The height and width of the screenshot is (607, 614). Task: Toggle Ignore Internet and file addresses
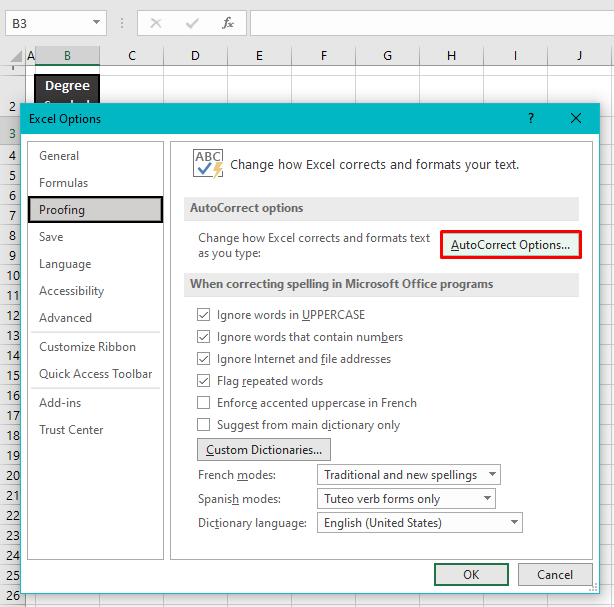point(203,358)
